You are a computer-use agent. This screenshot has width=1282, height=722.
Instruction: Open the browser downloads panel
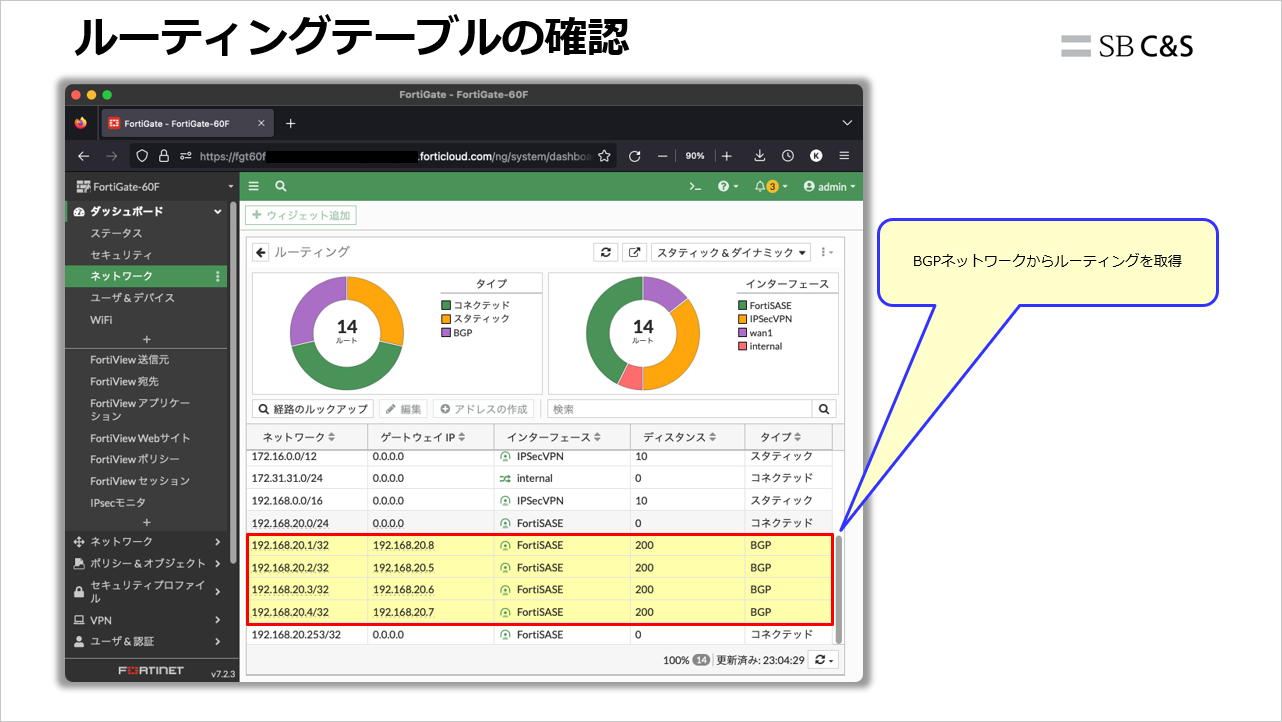tap(760, 156)
